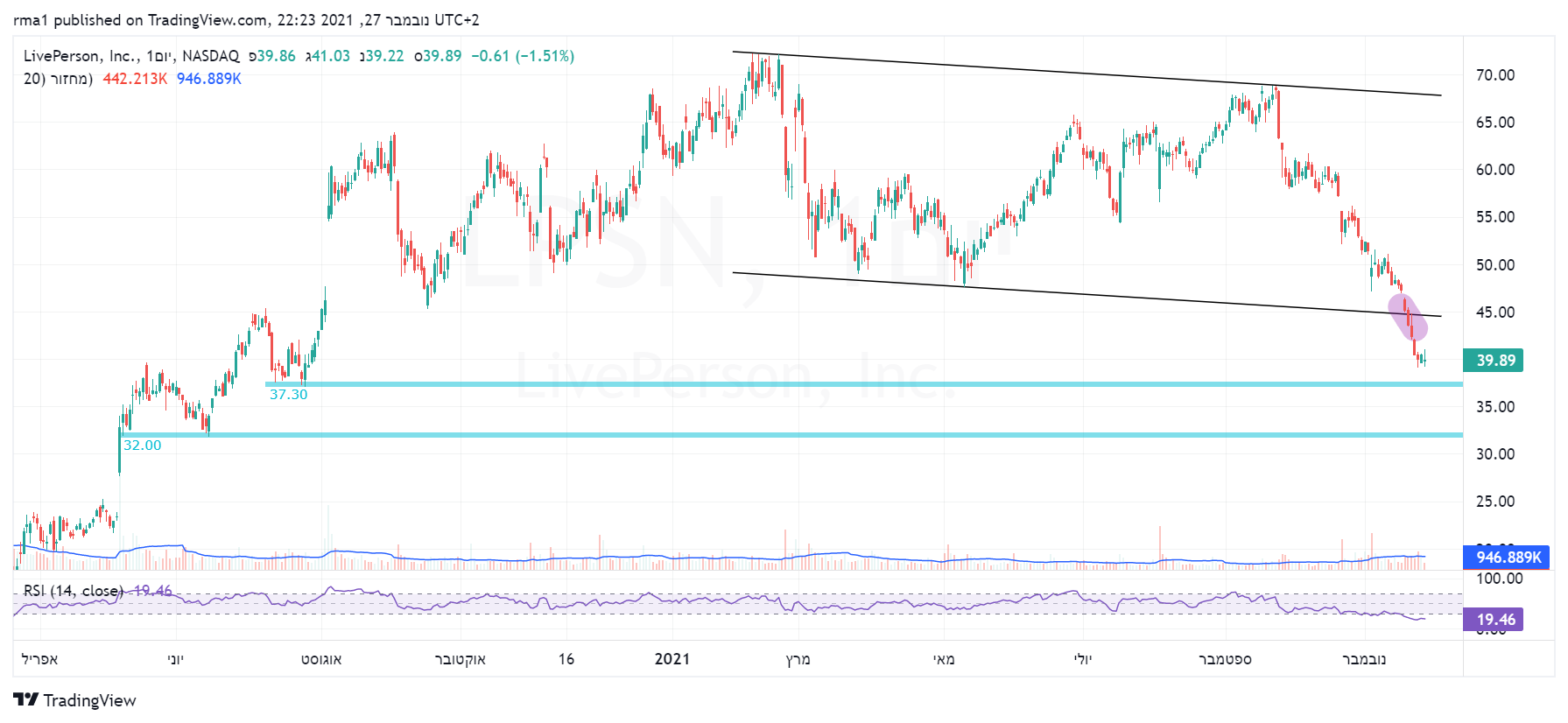
Task: Select the purple highlight ellipse on the breakdown
Action: coord(1408,318)
